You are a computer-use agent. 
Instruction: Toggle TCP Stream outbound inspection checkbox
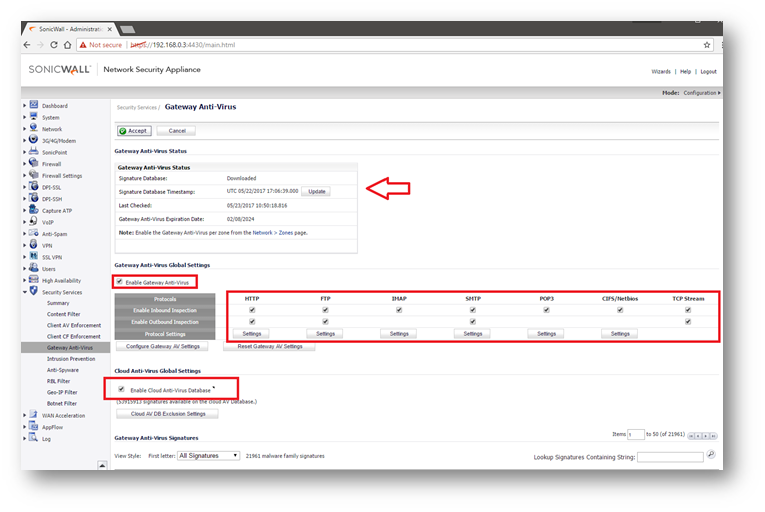(688, 322)
